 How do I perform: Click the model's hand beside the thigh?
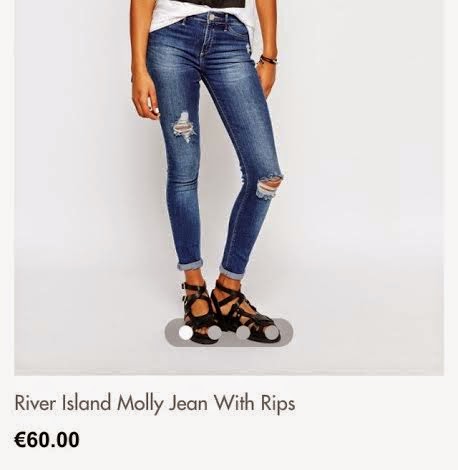pyautogui.click(x=146, y=100)
